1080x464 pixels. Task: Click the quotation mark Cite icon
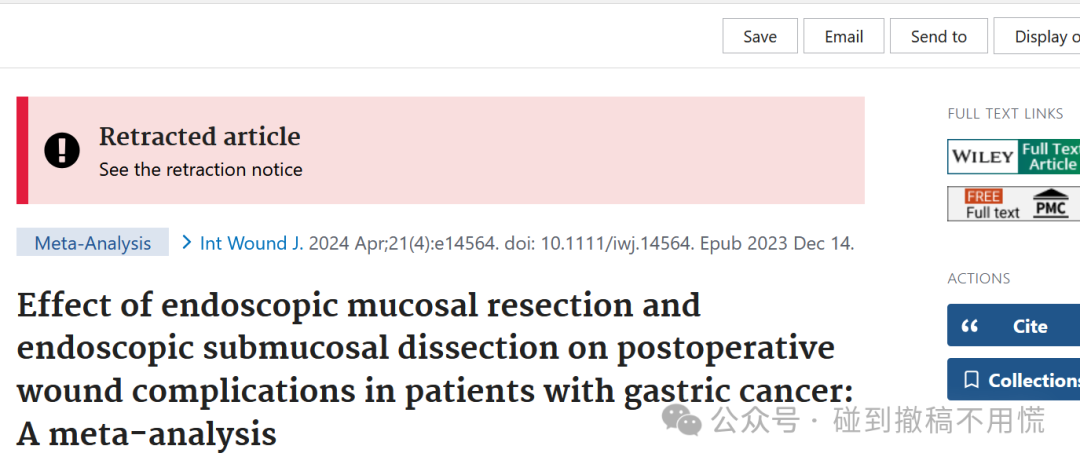(969, 326)
